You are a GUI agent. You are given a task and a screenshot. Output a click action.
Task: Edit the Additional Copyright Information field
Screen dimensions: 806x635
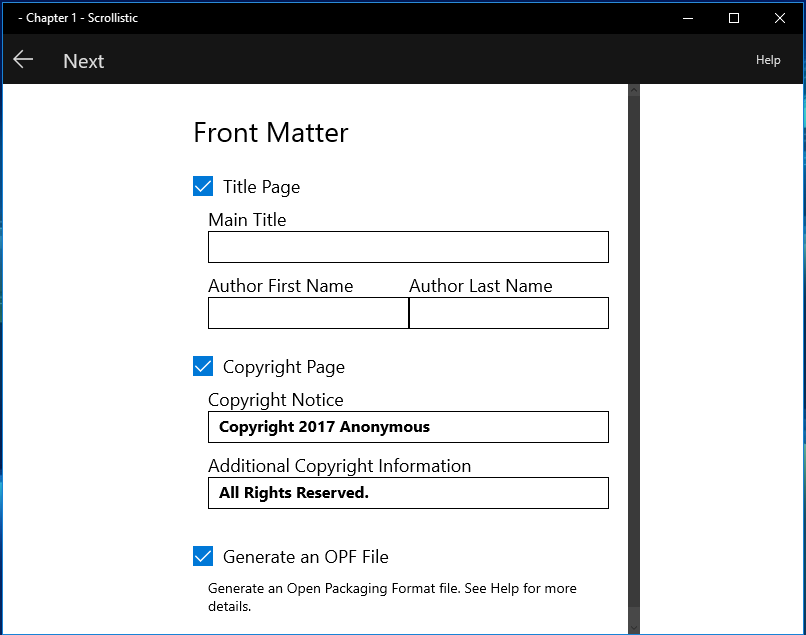(x=408, y=493)
